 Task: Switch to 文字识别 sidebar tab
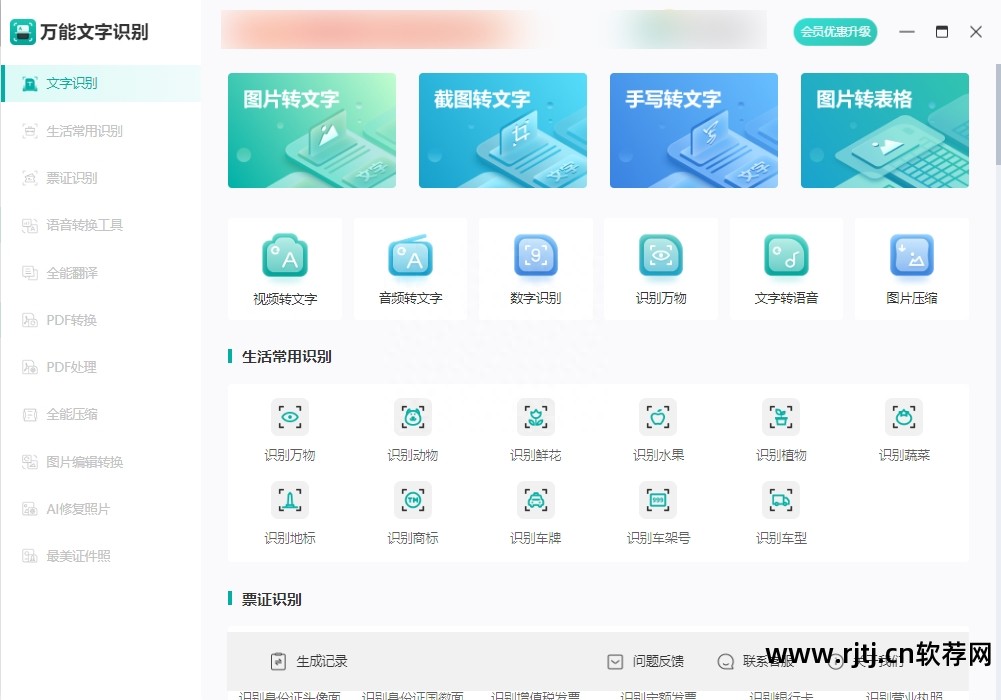coord(101,83)
